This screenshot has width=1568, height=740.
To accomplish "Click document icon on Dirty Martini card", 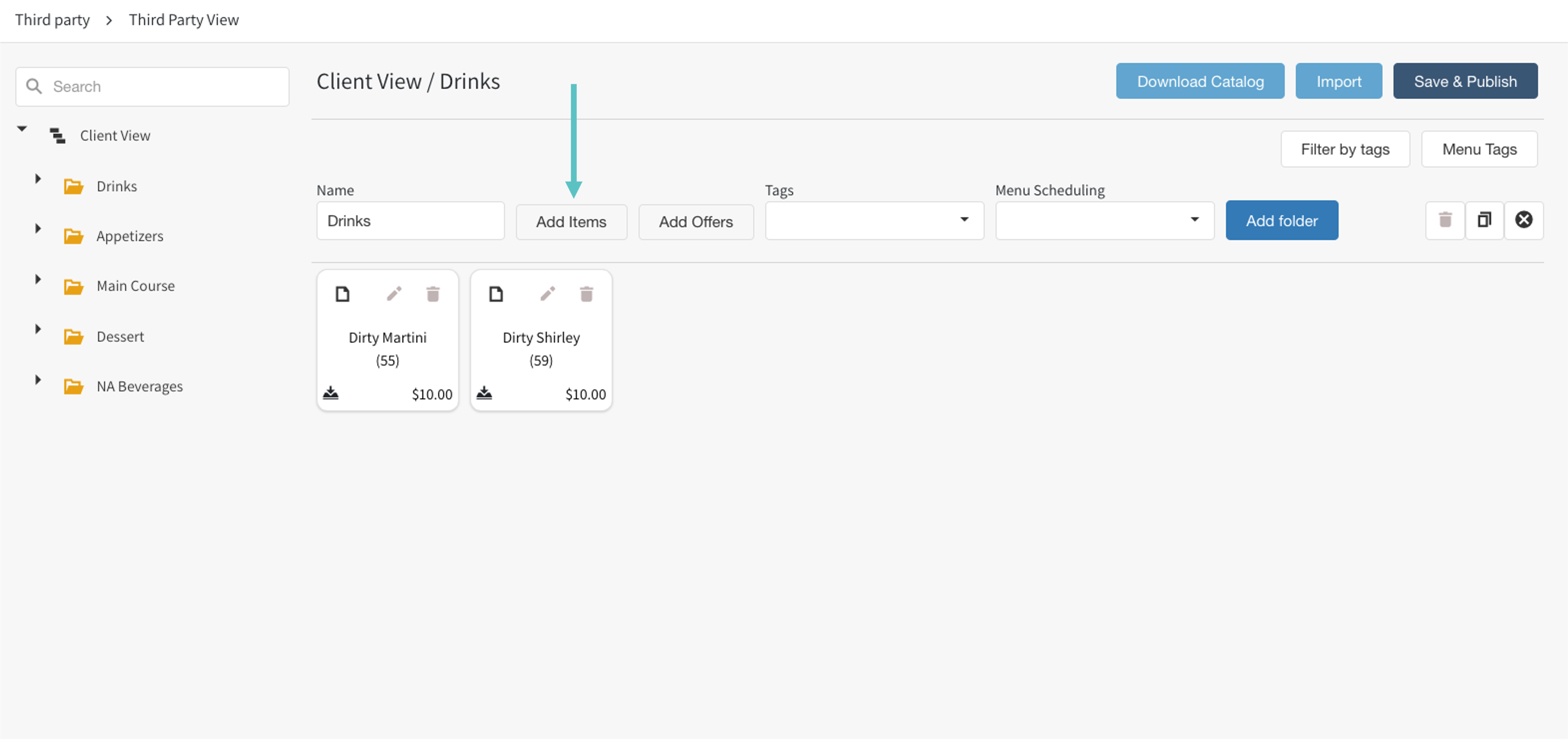I will pyautogui.click(x=343, y=294).
